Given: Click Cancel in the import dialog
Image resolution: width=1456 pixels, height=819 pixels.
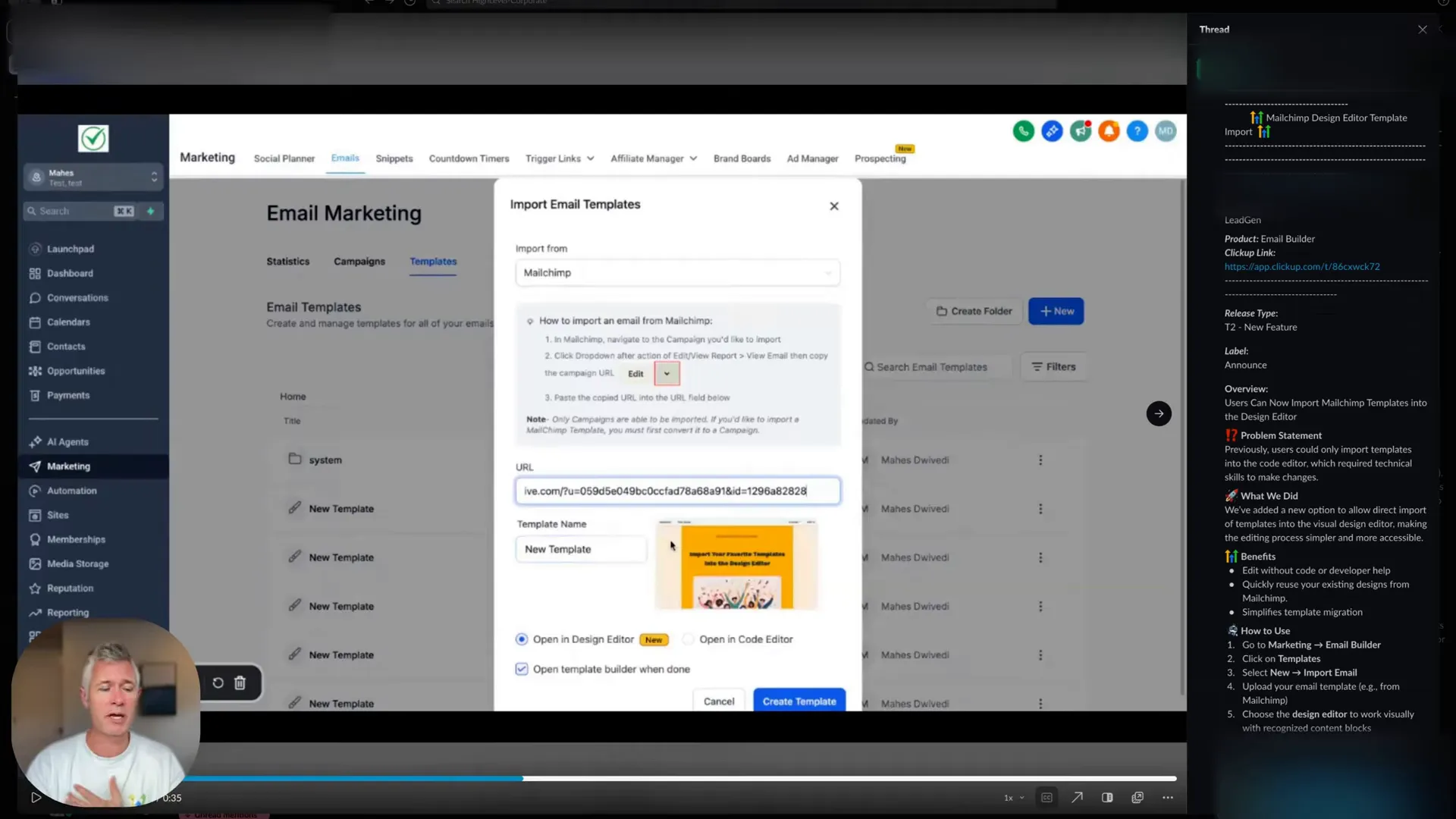Looking at the screenshot, I should tap(719, 701).
